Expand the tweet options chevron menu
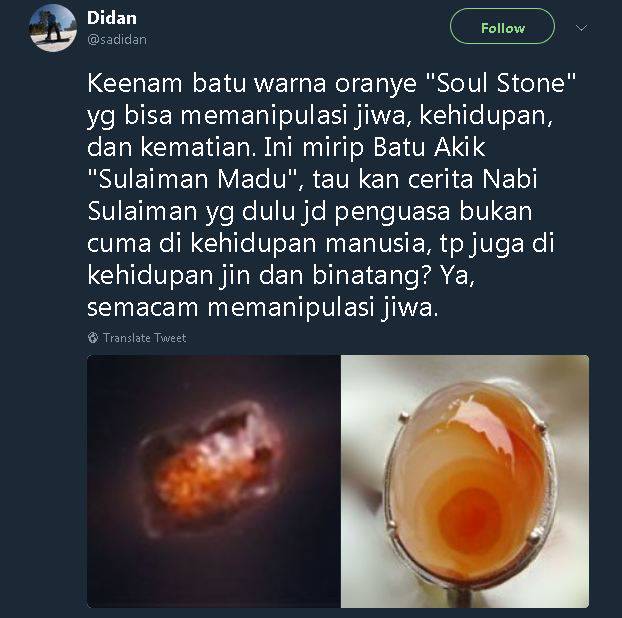Screen dimensions: 622x618 (x=581, y=28)
